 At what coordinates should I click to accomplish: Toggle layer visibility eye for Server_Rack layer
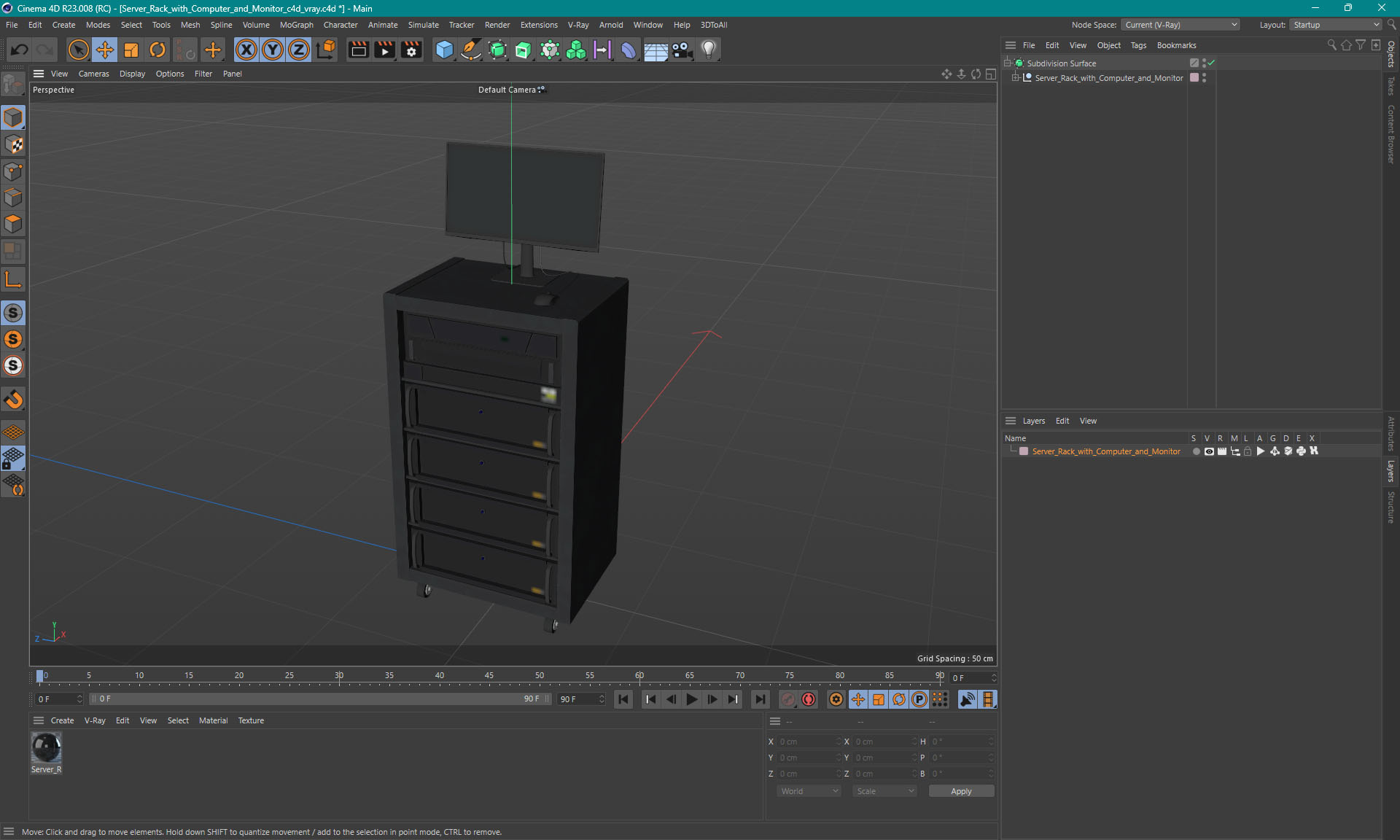1209,451
